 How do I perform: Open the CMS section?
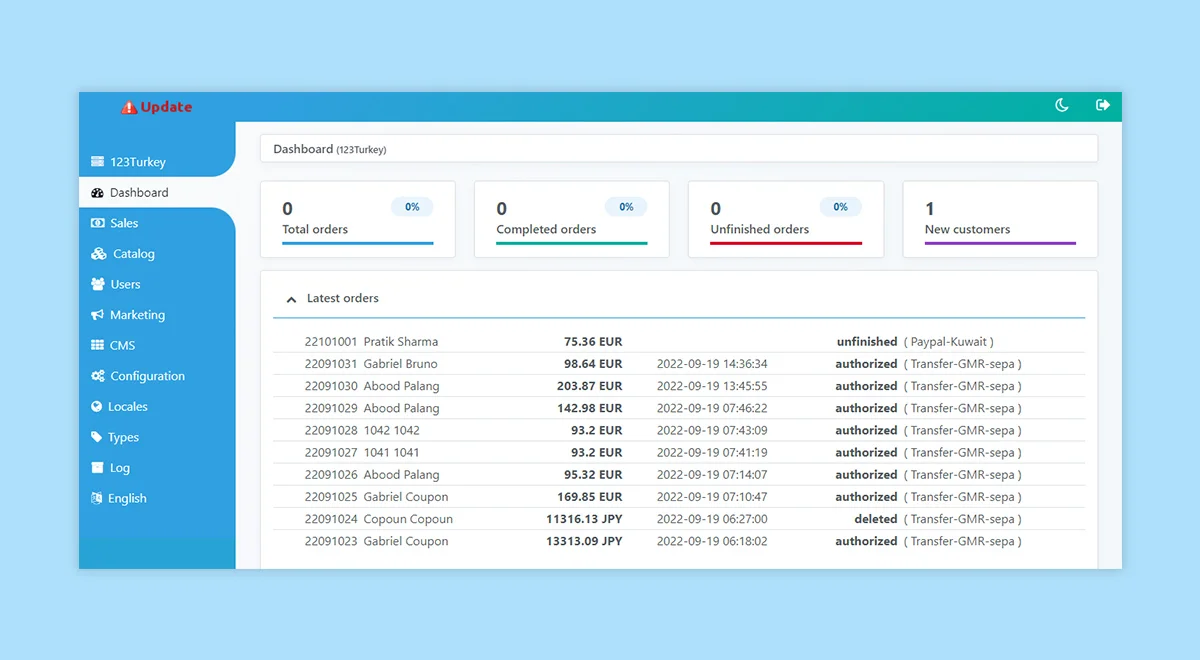pos(99,345)
